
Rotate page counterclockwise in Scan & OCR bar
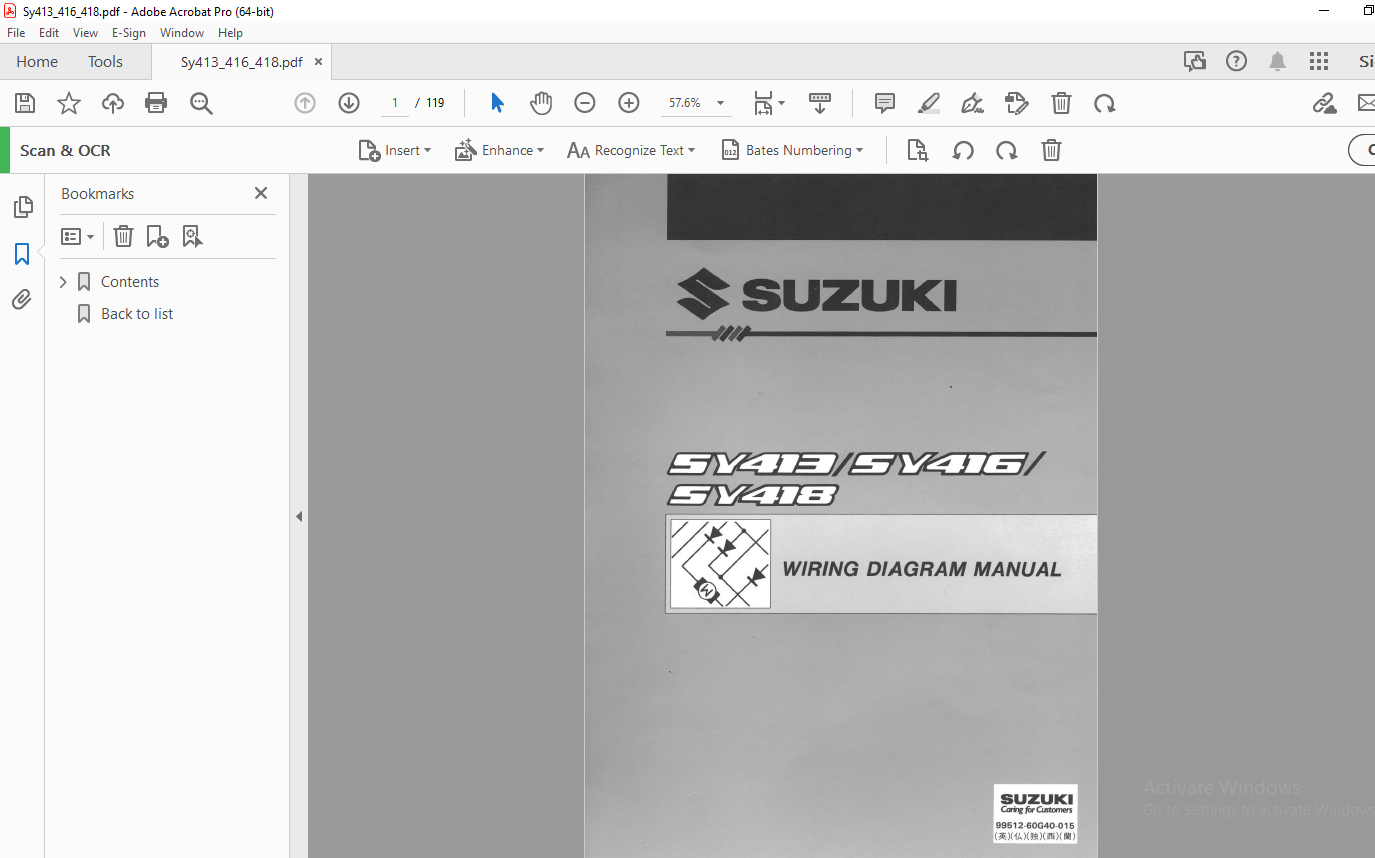(x=963, y=150)
